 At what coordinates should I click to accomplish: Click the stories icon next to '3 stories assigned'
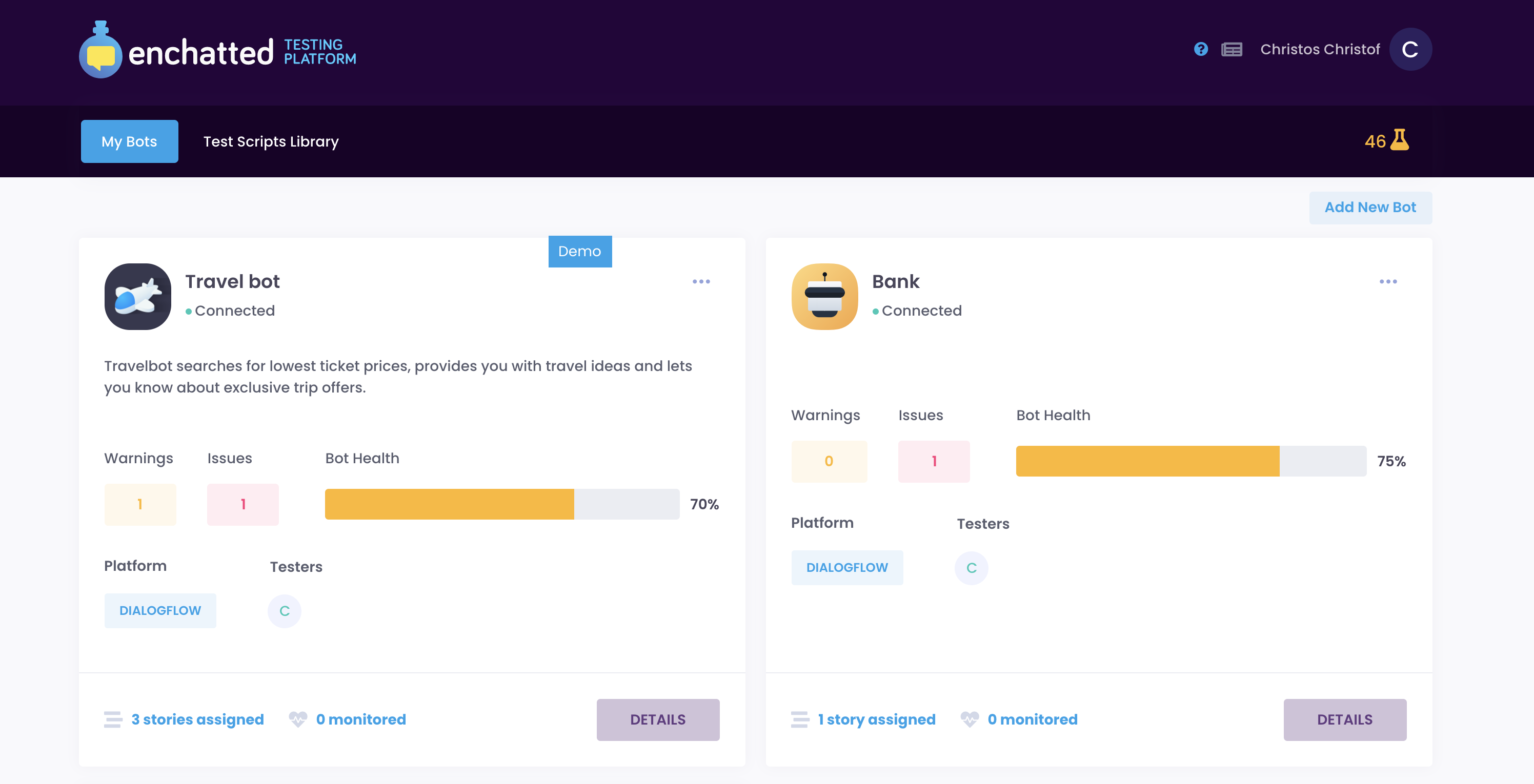[x=113, y=719]
